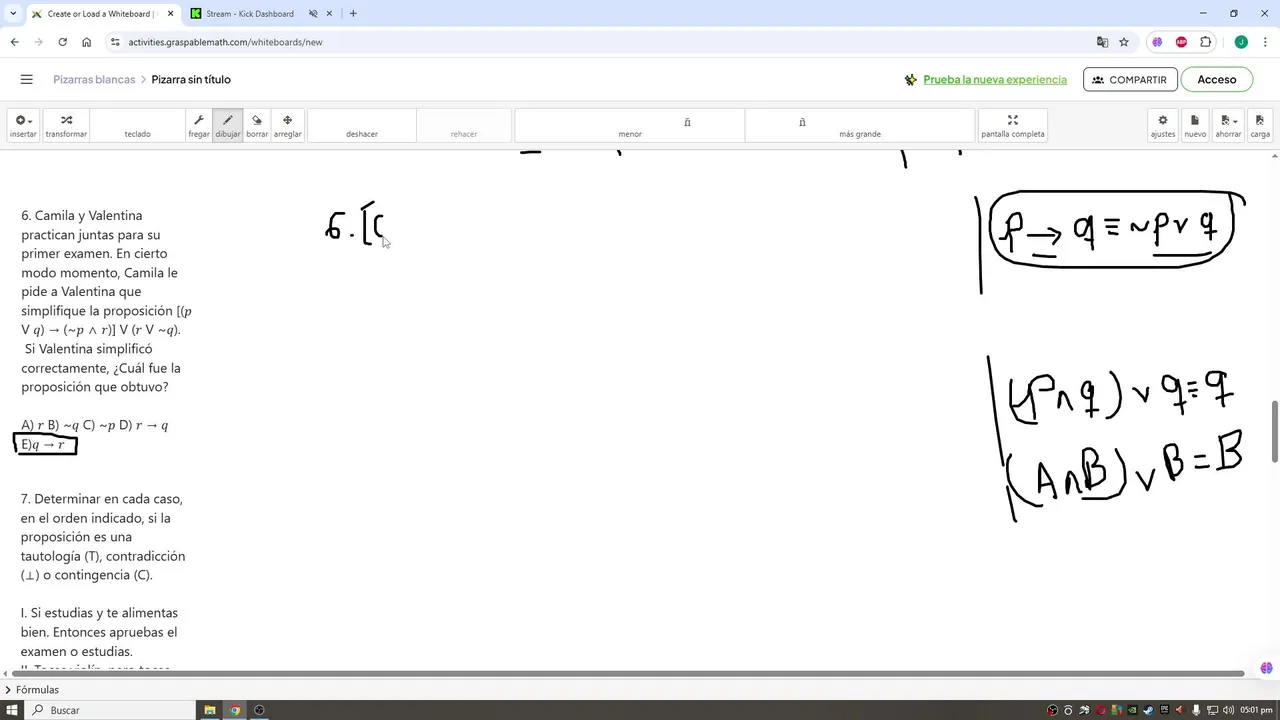
Task: Open the ABP ad blocker extension
Action: tap(1181, 42)
